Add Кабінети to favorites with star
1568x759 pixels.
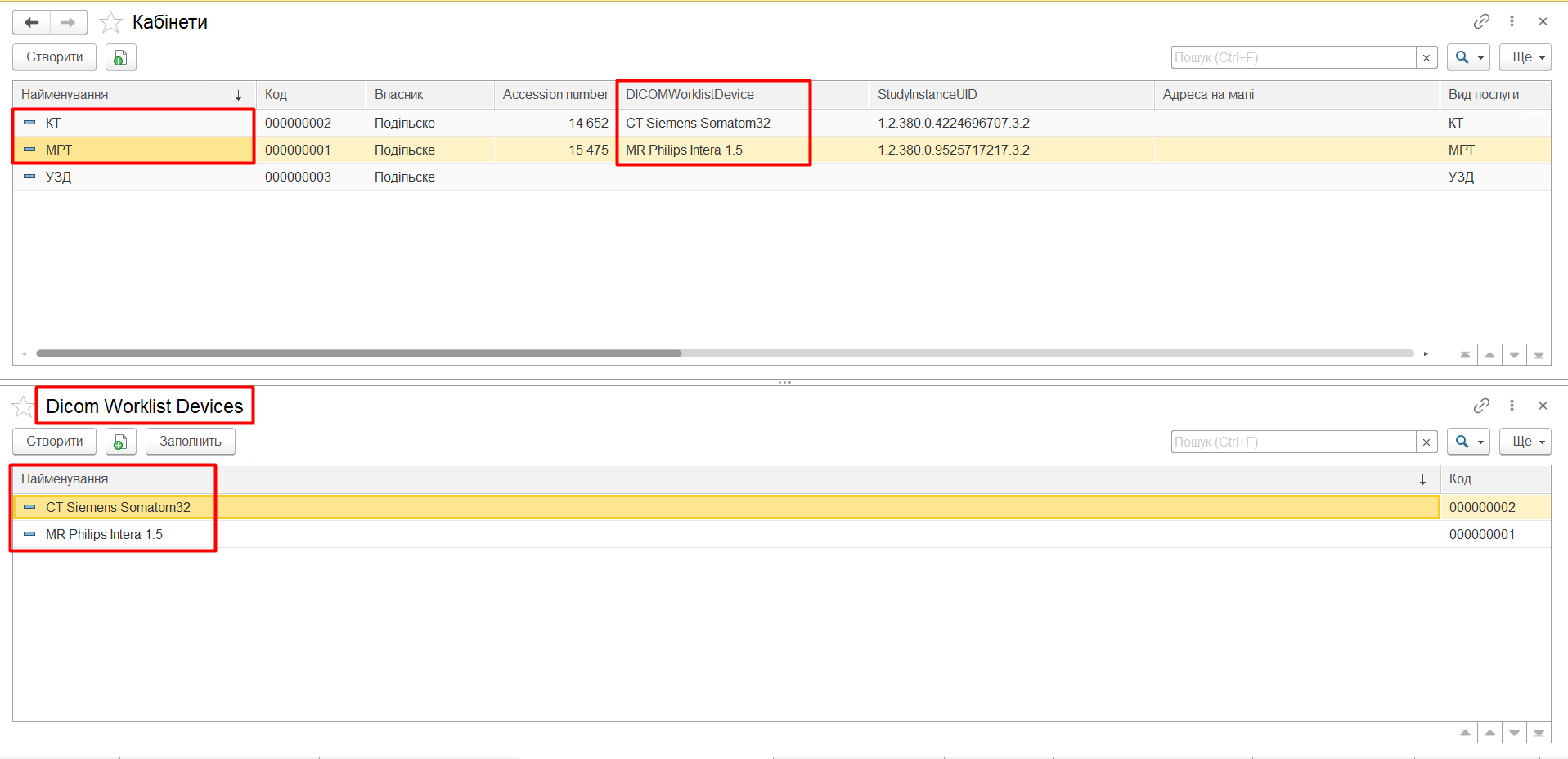[x=110, y=22]
